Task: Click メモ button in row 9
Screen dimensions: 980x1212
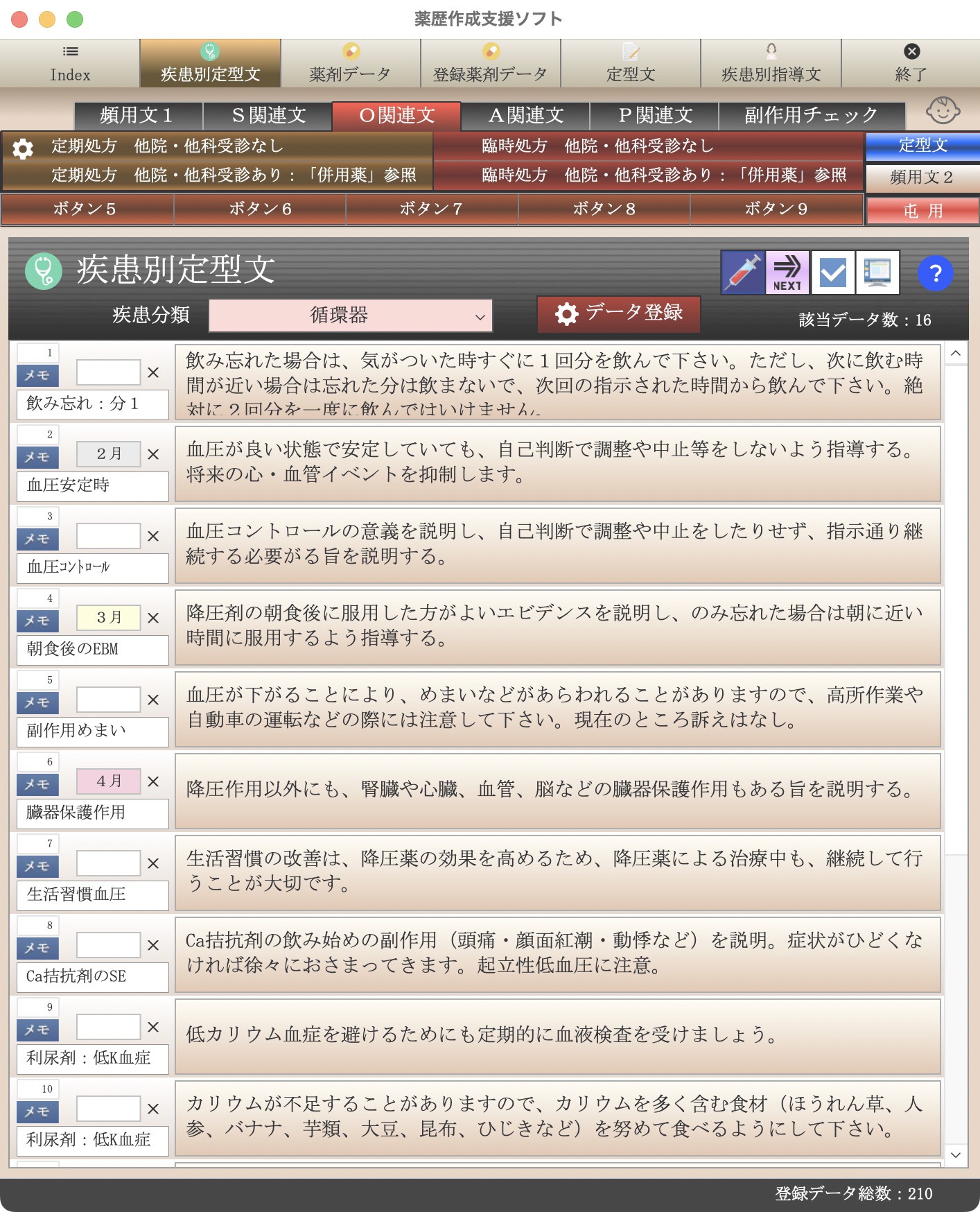Action: (37, 1030)
